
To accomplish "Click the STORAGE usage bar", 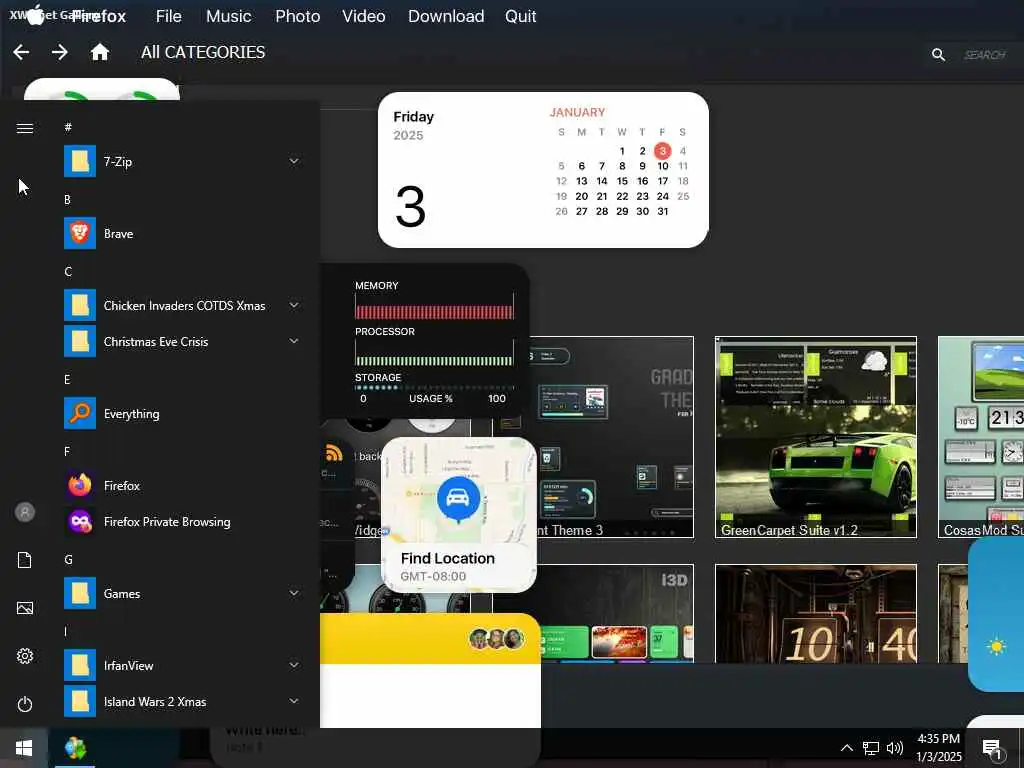I will [x=434, y=387].
